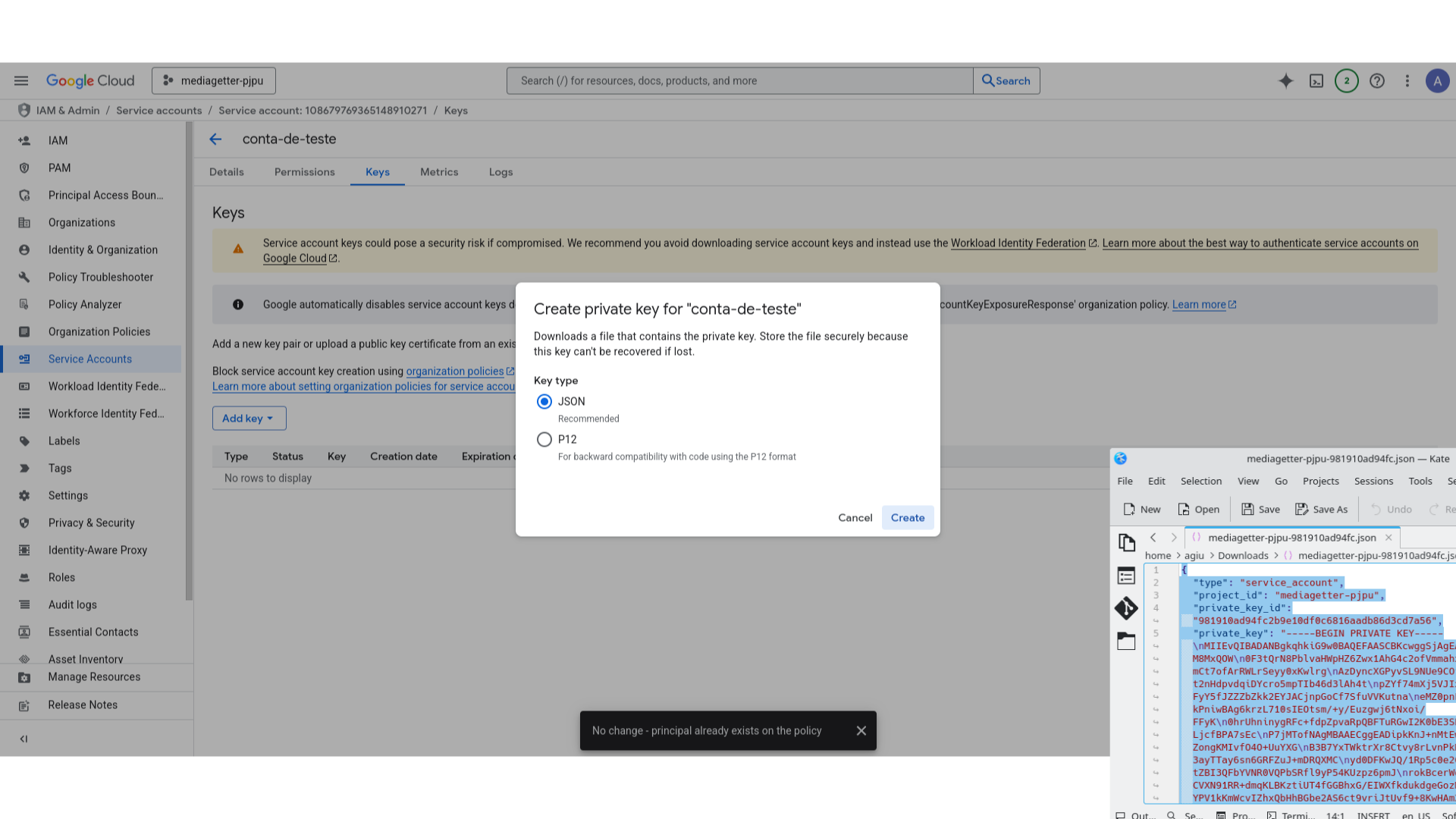Click Service accounts in the breadcrumb

(x=159, y=111)
